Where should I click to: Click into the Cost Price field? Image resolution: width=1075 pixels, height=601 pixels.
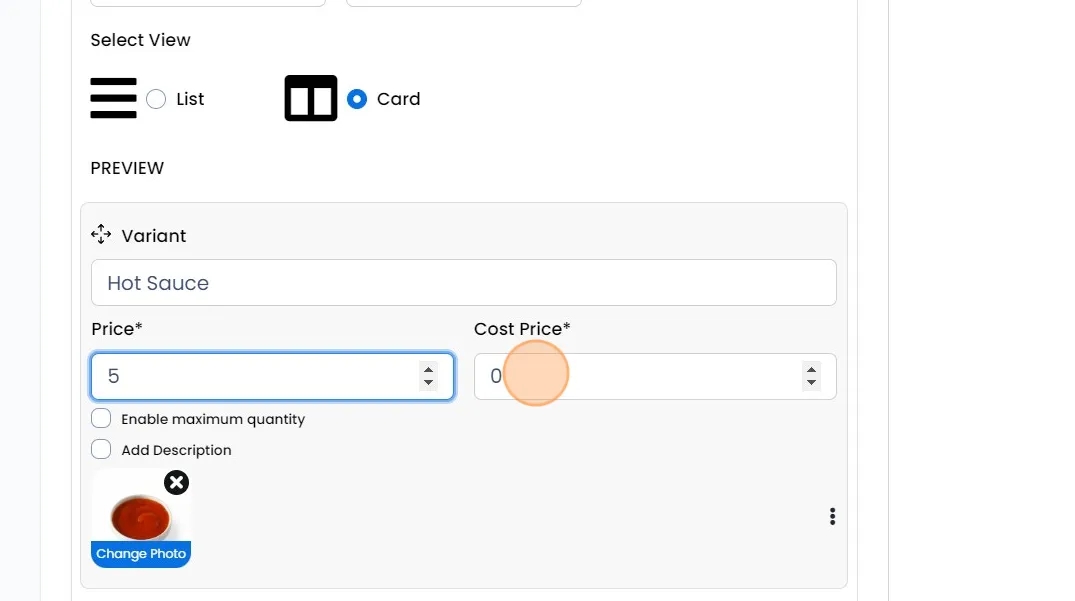coord(640,376)
